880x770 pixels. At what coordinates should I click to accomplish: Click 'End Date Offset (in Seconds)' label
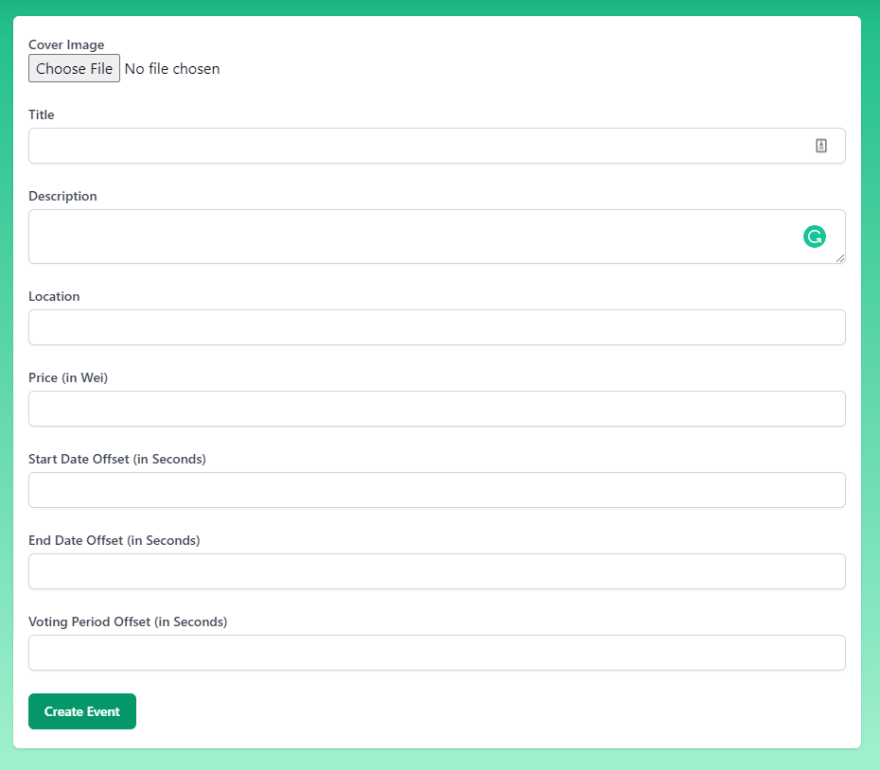point(114,540)
